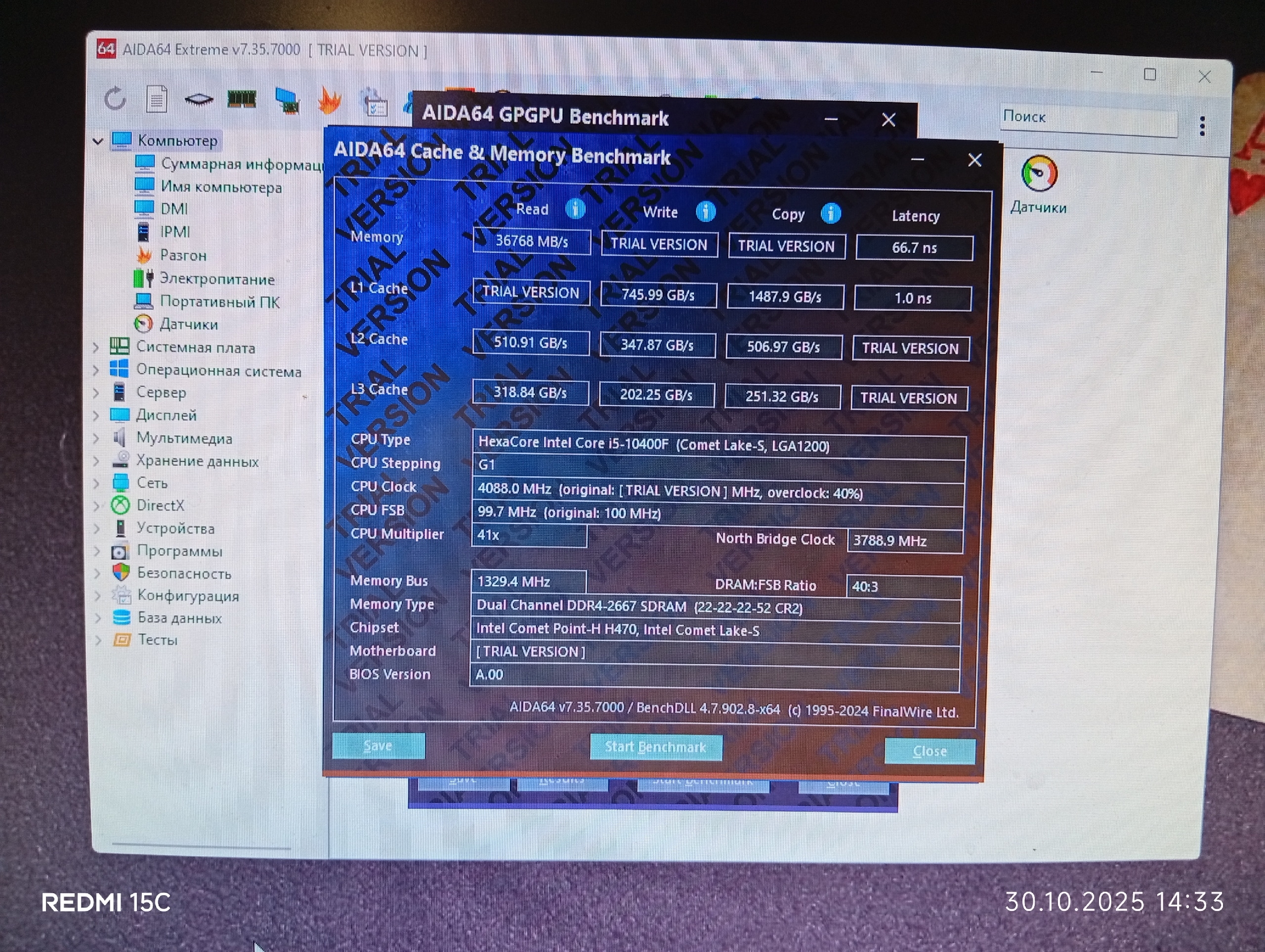1265x952 pixels.
Task: Collapse the Компьютер tree node
Action: [x=98, y=141]
